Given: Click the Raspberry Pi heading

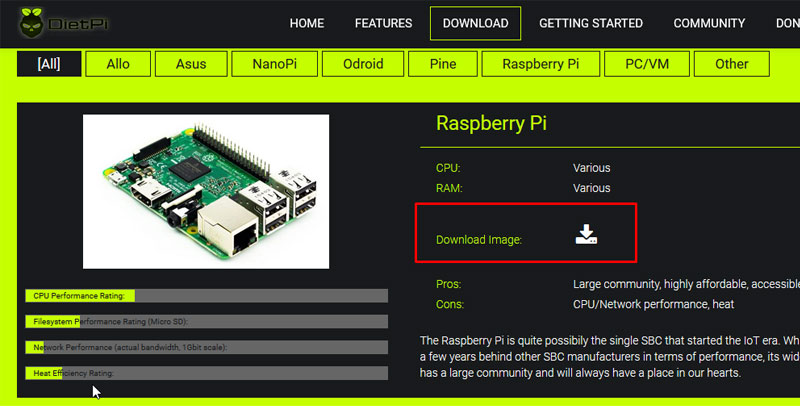Looking at the screenshot, I should 491,123.
